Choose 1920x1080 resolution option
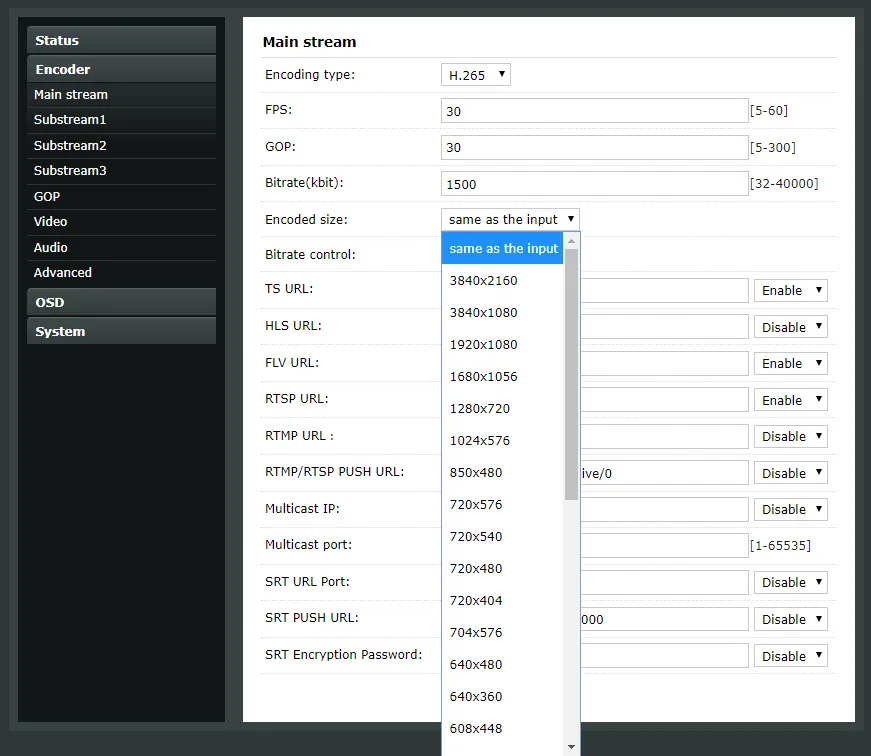 [x=483, y=345]
